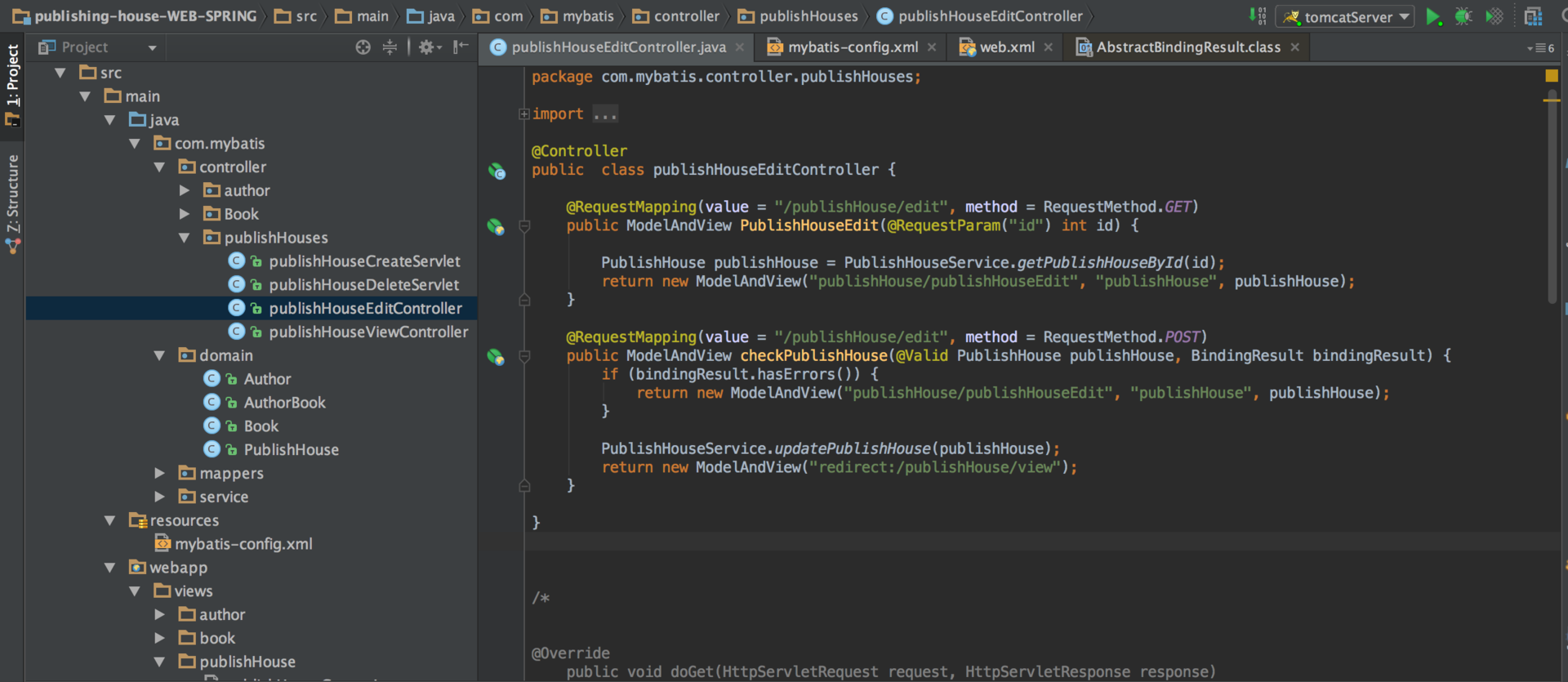Collapse the domain package
The image size is (1568, 682).
click(159, 355)
